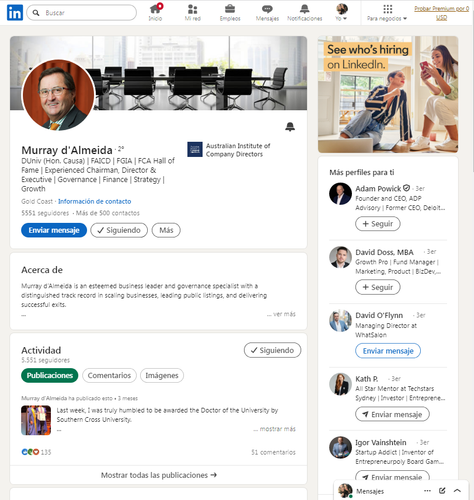This screenshot has height=500, width=474.
Task: Open Kath P. profile name
Action: 367,379
